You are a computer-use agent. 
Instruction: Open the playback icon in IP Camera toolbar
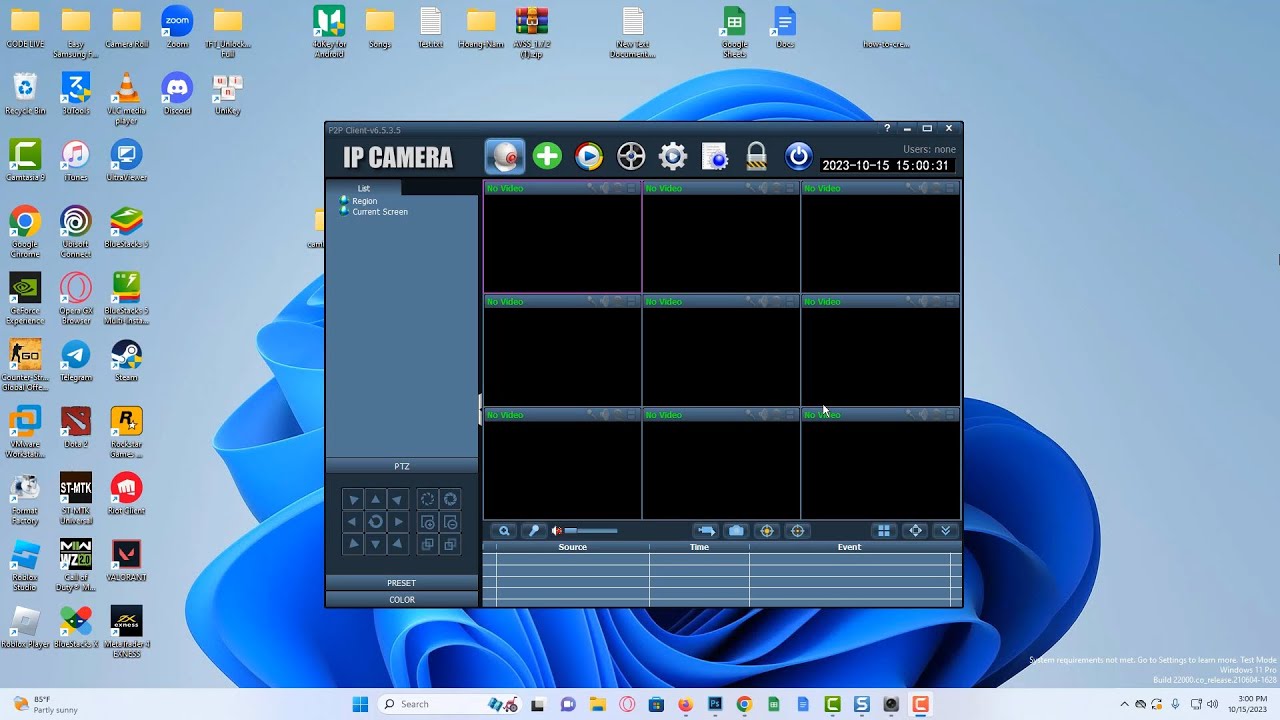coord(589,156)
